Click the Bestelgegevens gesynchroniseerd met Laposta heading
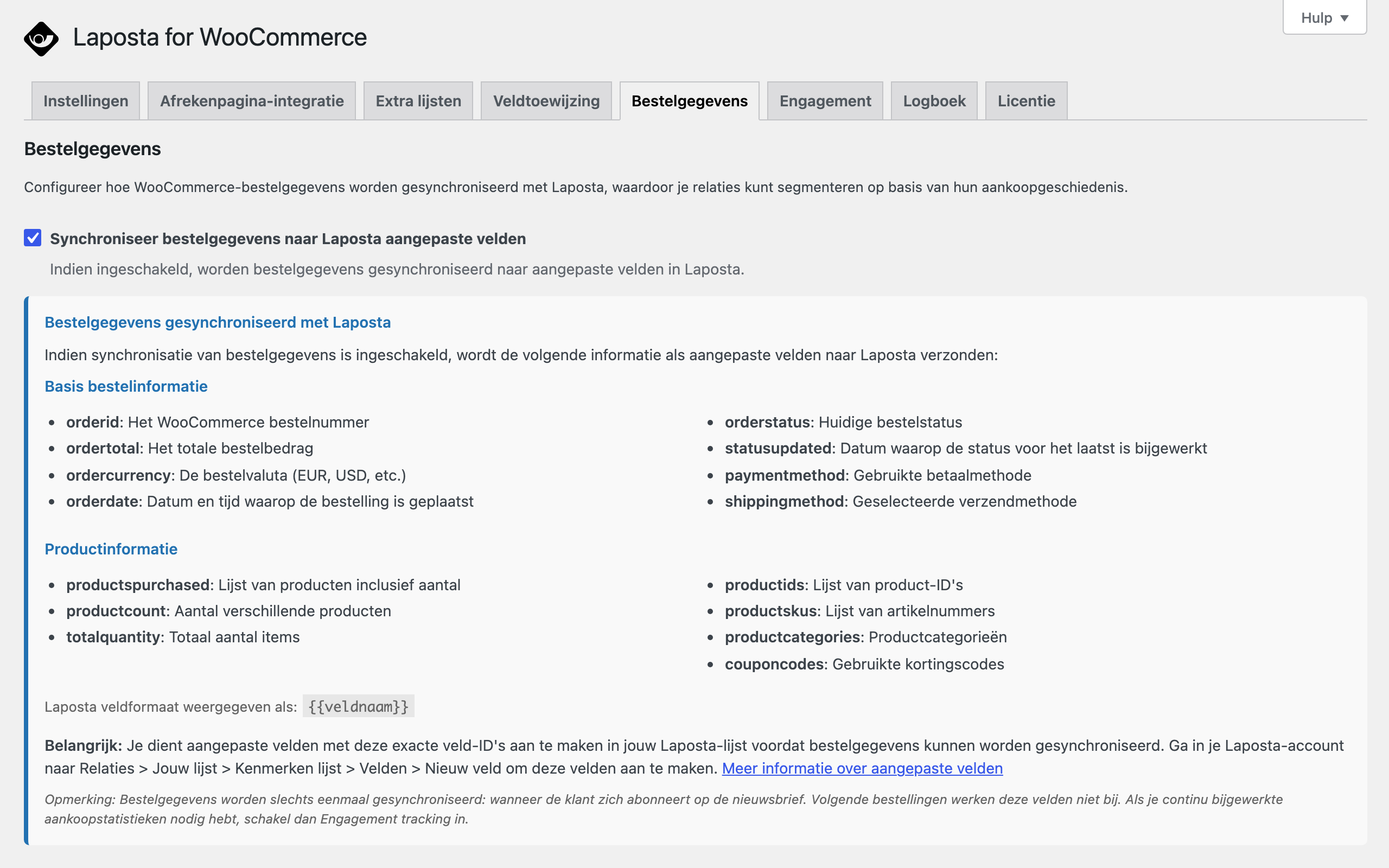This screenshot has height=868, width=1389. point(218,323)
